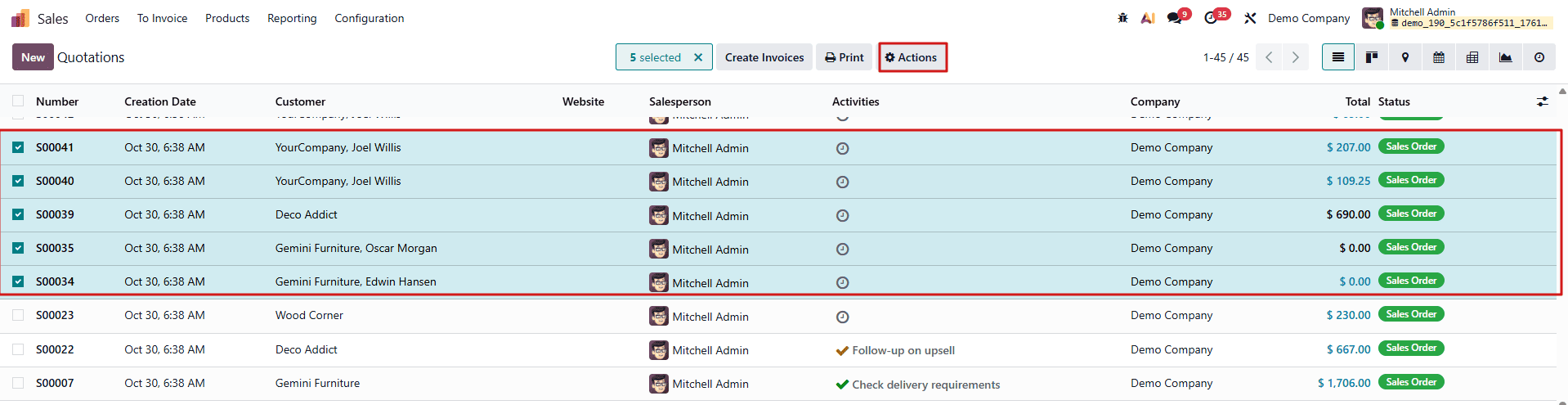
Task: Switch to graph view
Action: [1506, 57]
